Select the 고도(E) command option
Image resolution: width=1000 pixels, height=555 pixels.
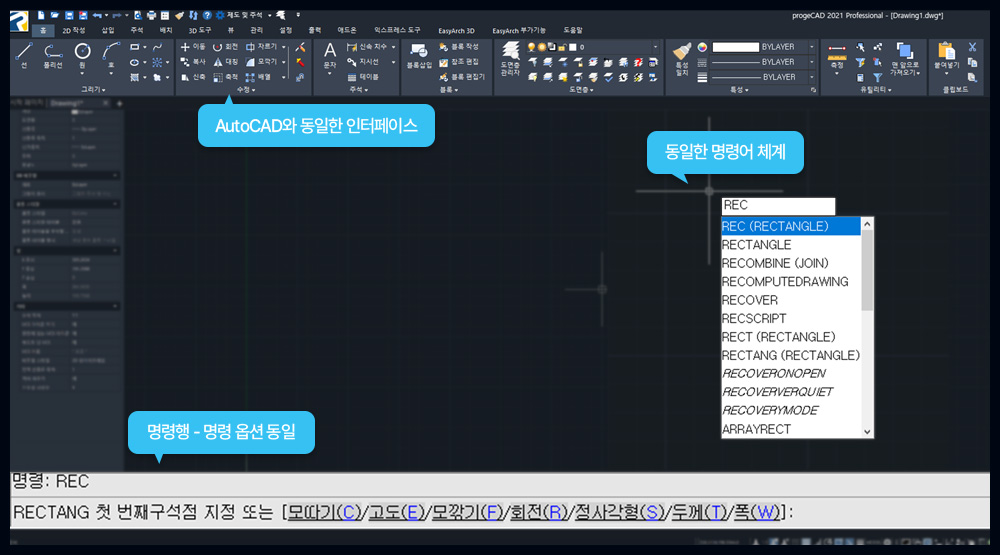[396, 512]
